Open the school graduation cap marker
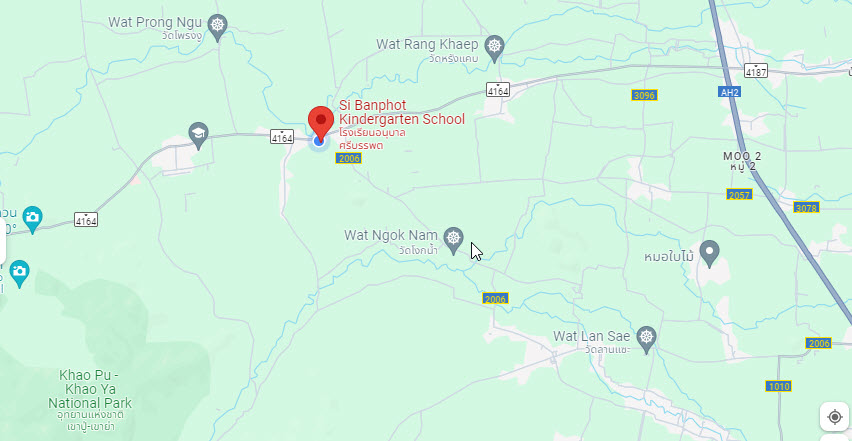 (198, 135)
